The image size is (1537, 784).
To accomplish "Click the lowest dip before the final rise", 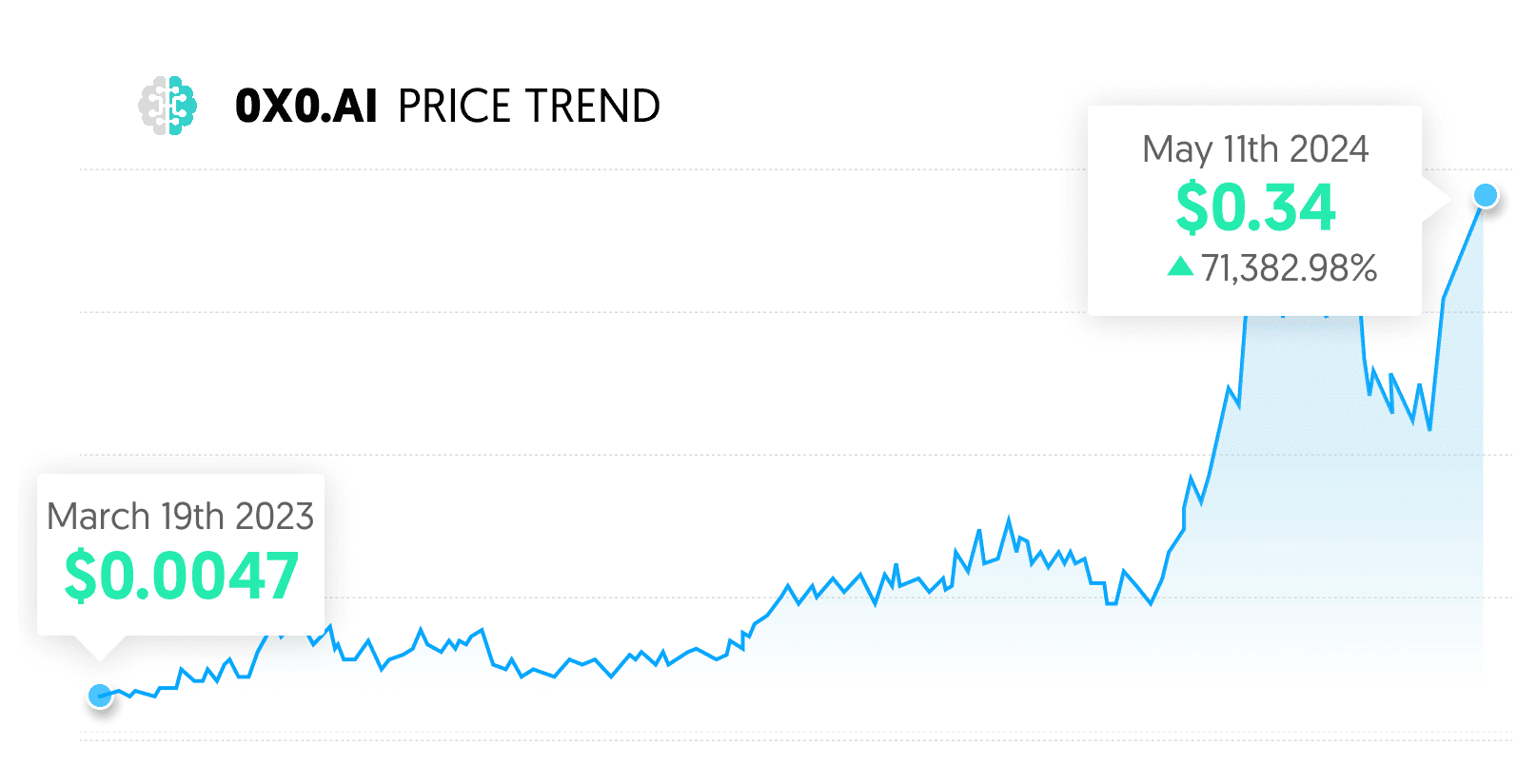I will click(1429, 429).
